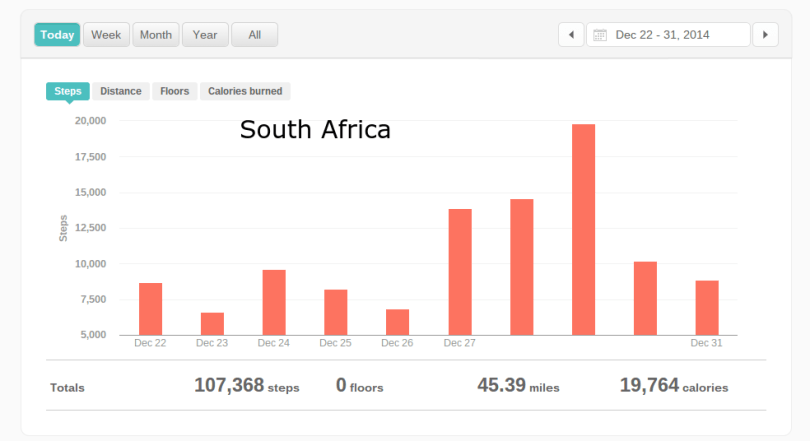
Task: Click the Dec 24 steps bar
Action: pos(274,302)
